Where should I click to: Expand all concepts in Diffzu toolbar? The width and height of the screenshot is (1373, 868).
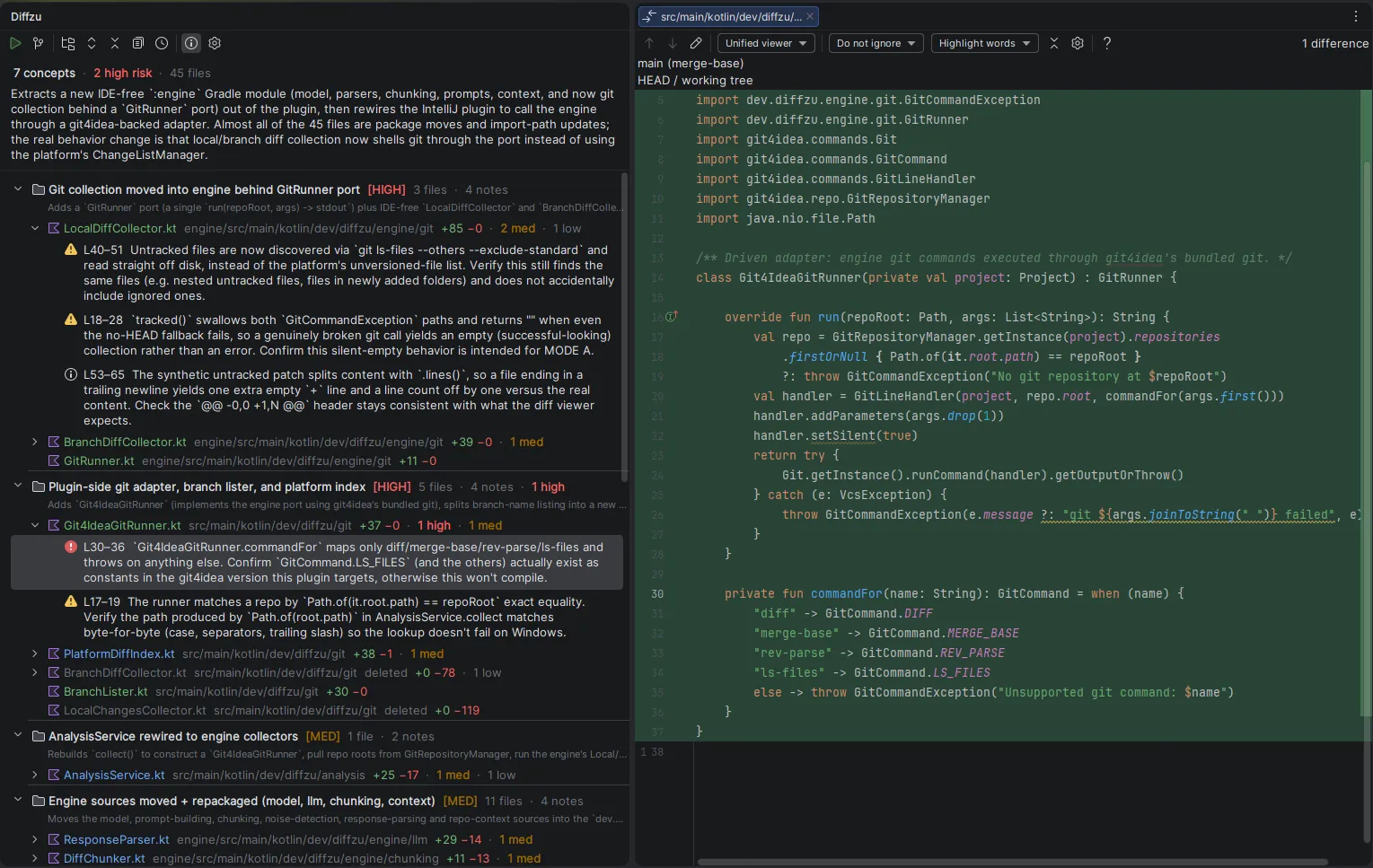(92, 43)
